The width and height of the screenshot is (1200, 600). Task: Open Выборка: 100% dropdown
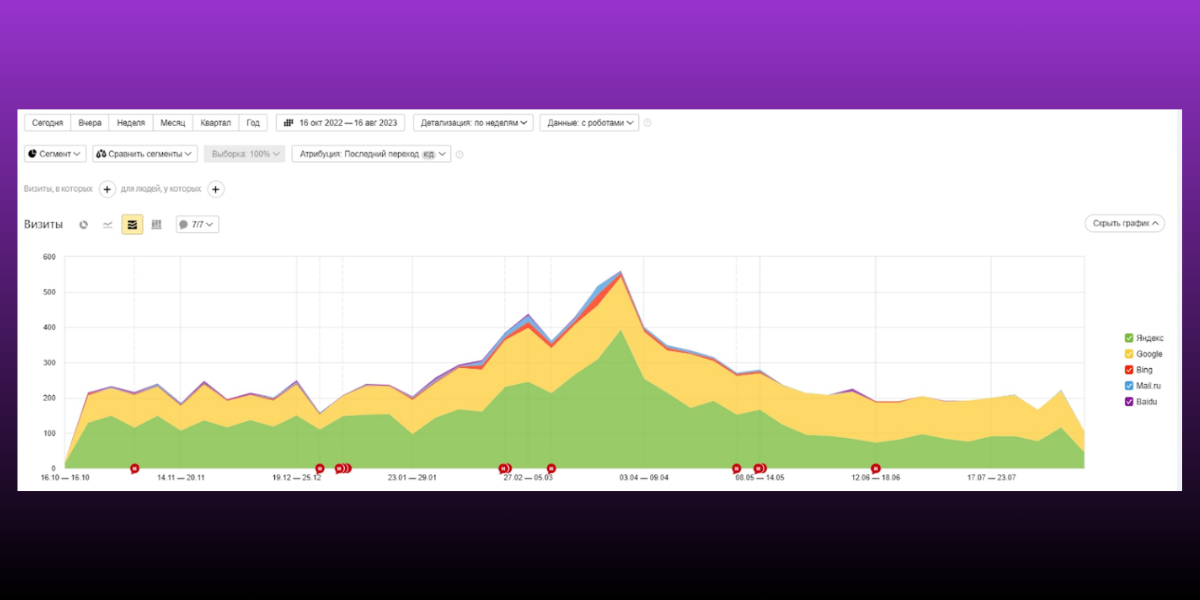click(245, 154)
